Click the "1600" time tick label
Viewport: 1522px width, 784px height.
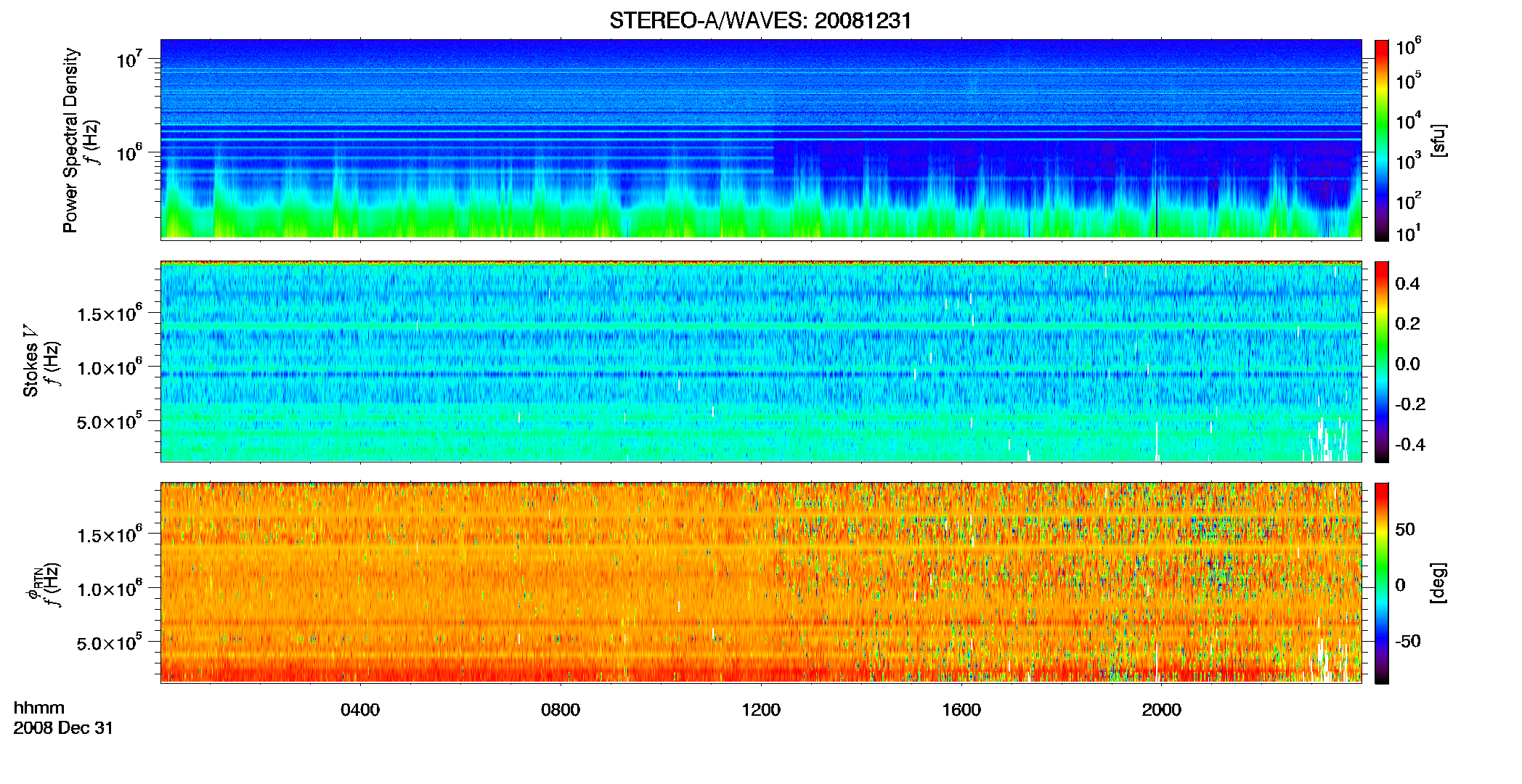click(x=961, y=710)
